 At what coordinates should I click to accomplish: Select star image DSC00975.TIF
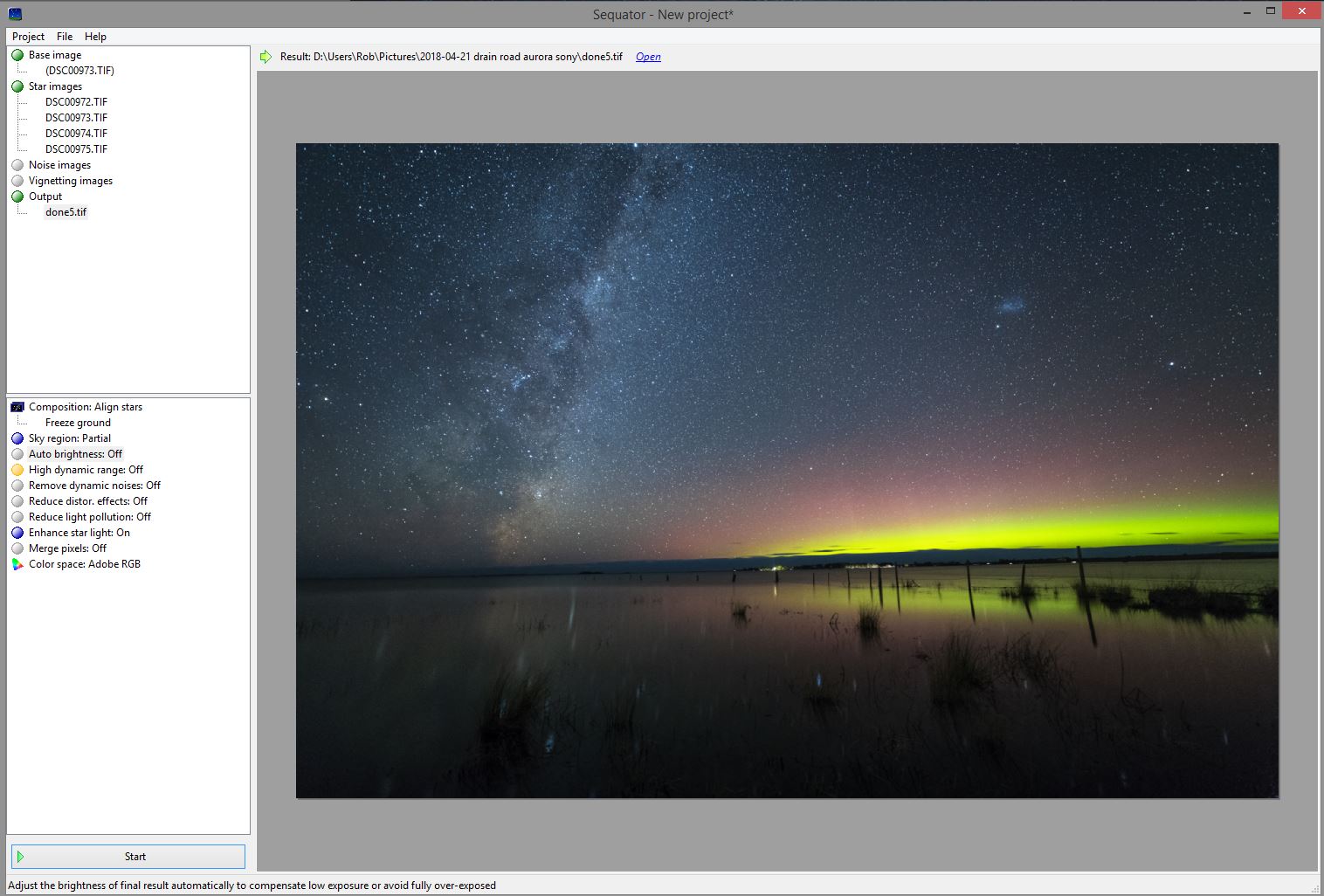(x=76, y=149)
